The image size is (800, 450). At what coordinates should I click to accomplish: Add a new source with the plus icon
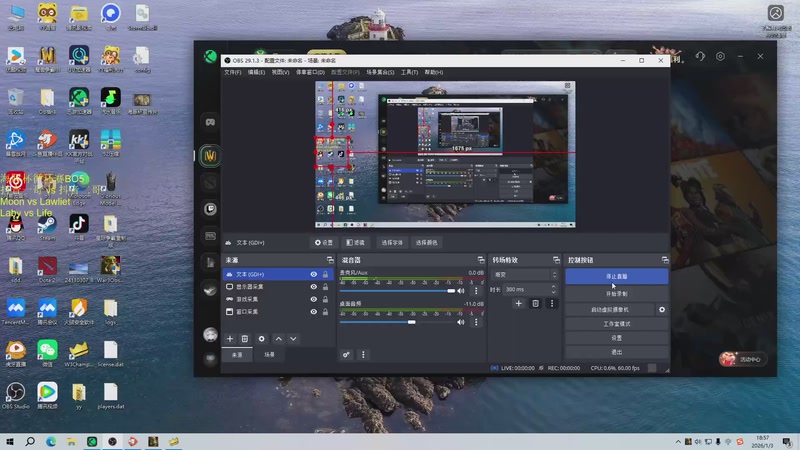coord(229,339)
